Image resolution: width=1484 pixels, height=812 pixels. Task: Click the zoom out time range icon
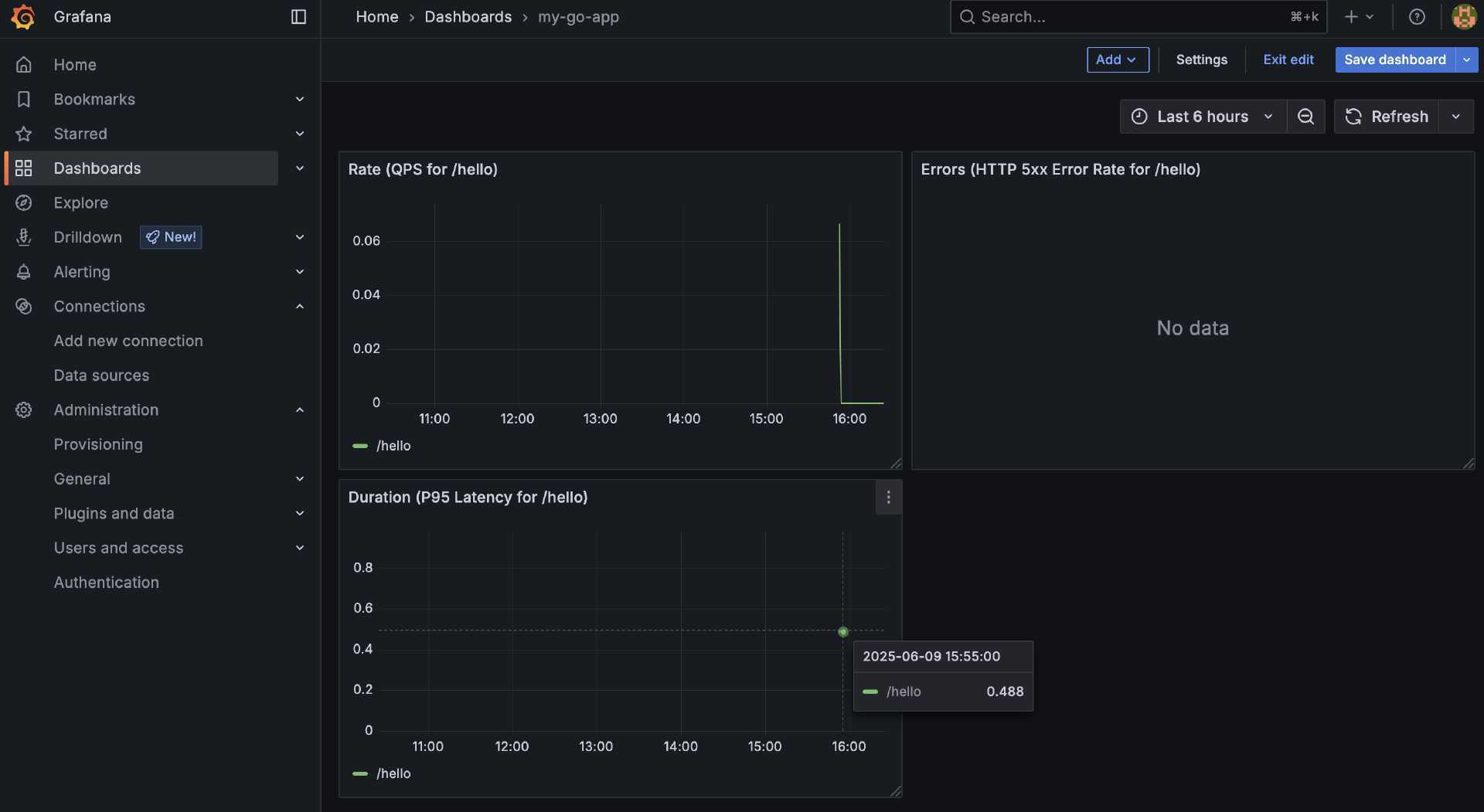pyautogui.click(x=1305, y=117)
